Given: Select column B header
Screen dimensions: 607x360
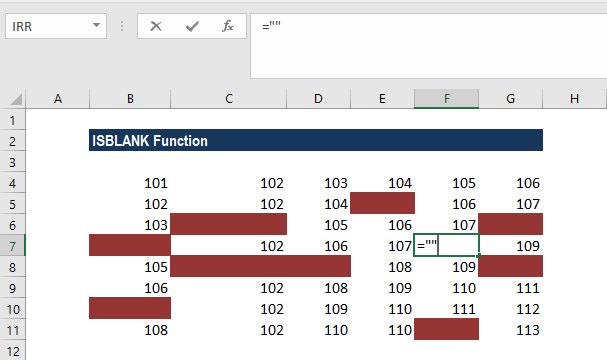Looking at the screenshot, I should 130,99.
